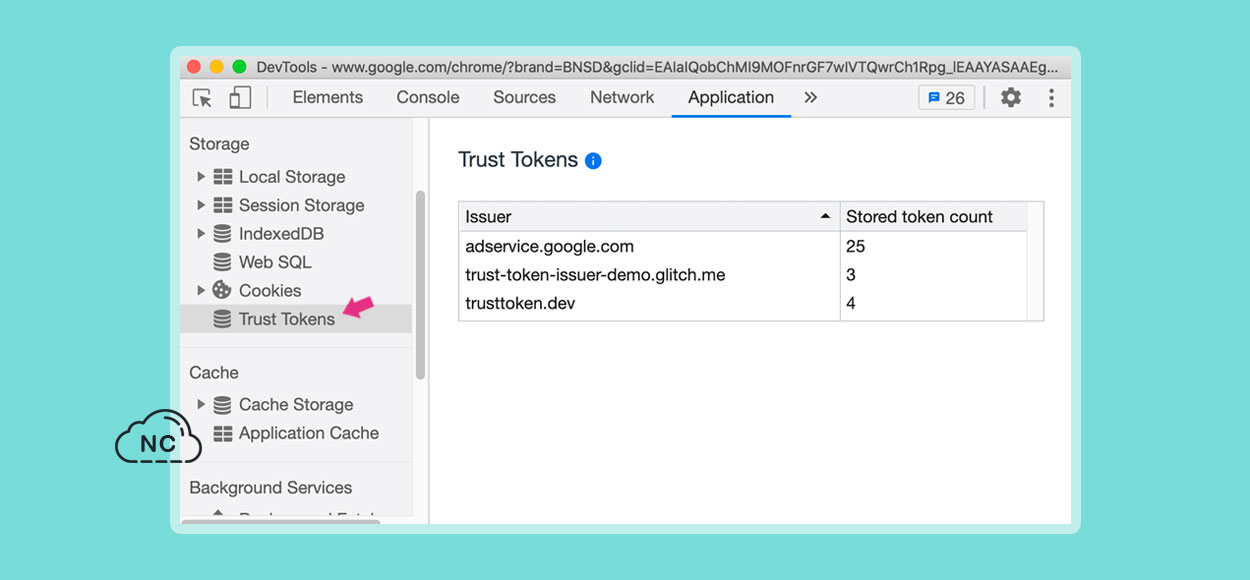Select Cache Storage in sidebar
This screenshot has width=1250, height=580.
click(x=296, y=405)
